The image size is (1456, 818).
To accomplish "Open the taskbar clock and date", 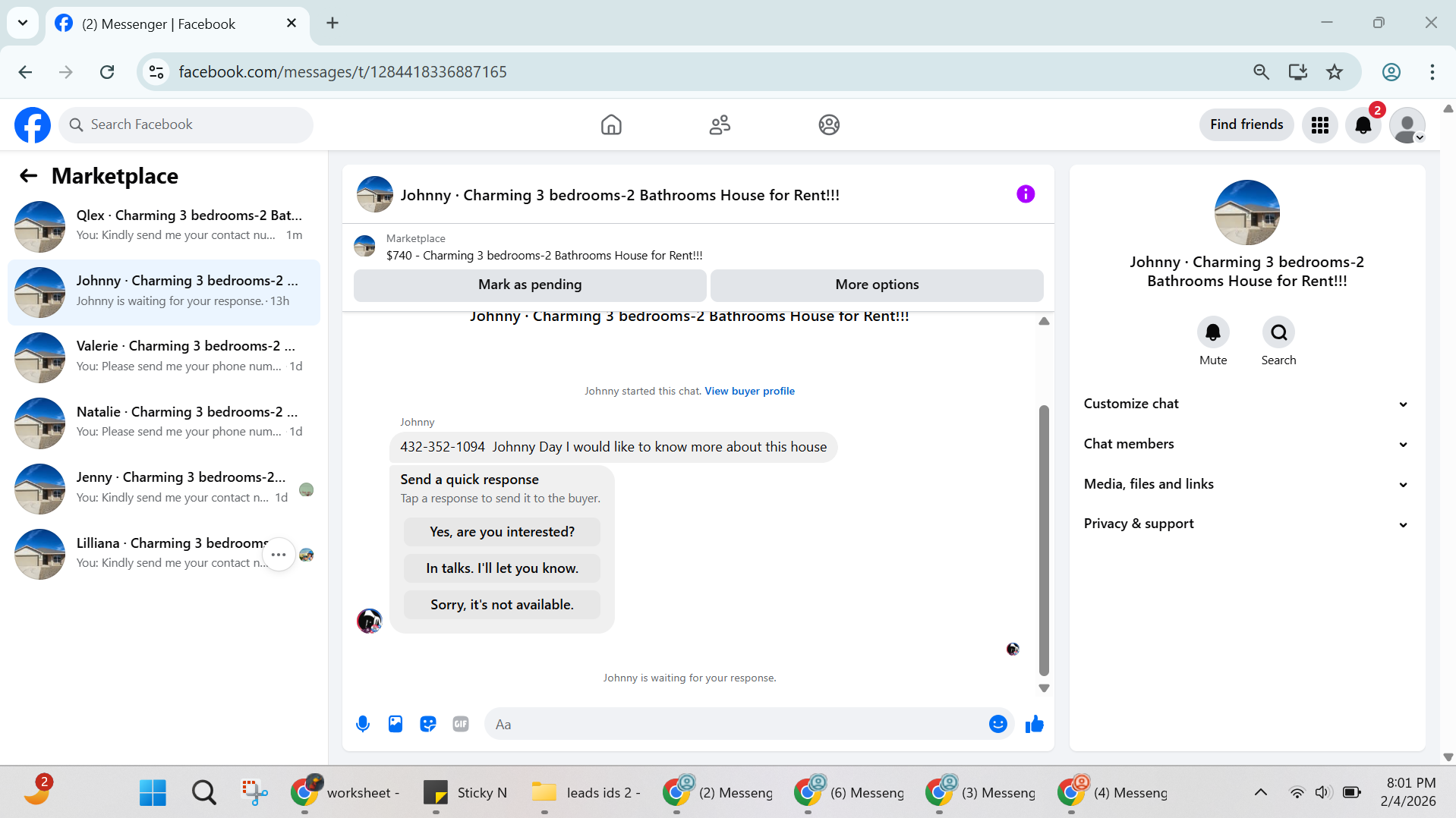I will (x=1408, y=792).
